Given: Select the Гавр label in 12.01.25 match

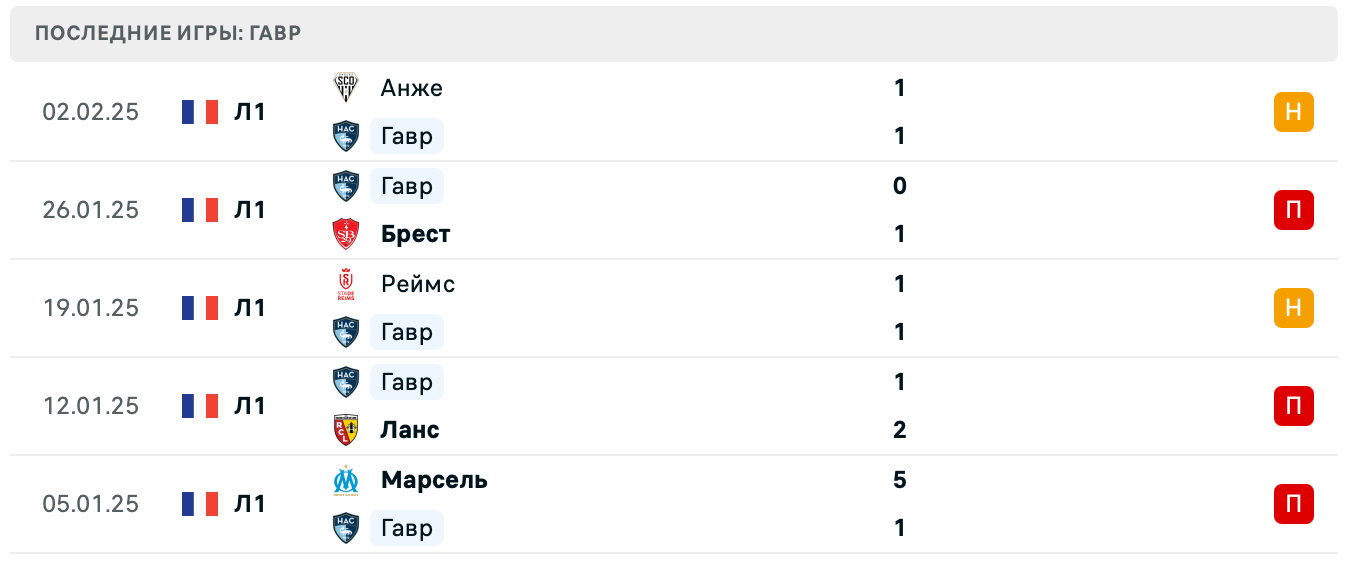Looking at the screenshot, I should [407, 382].
